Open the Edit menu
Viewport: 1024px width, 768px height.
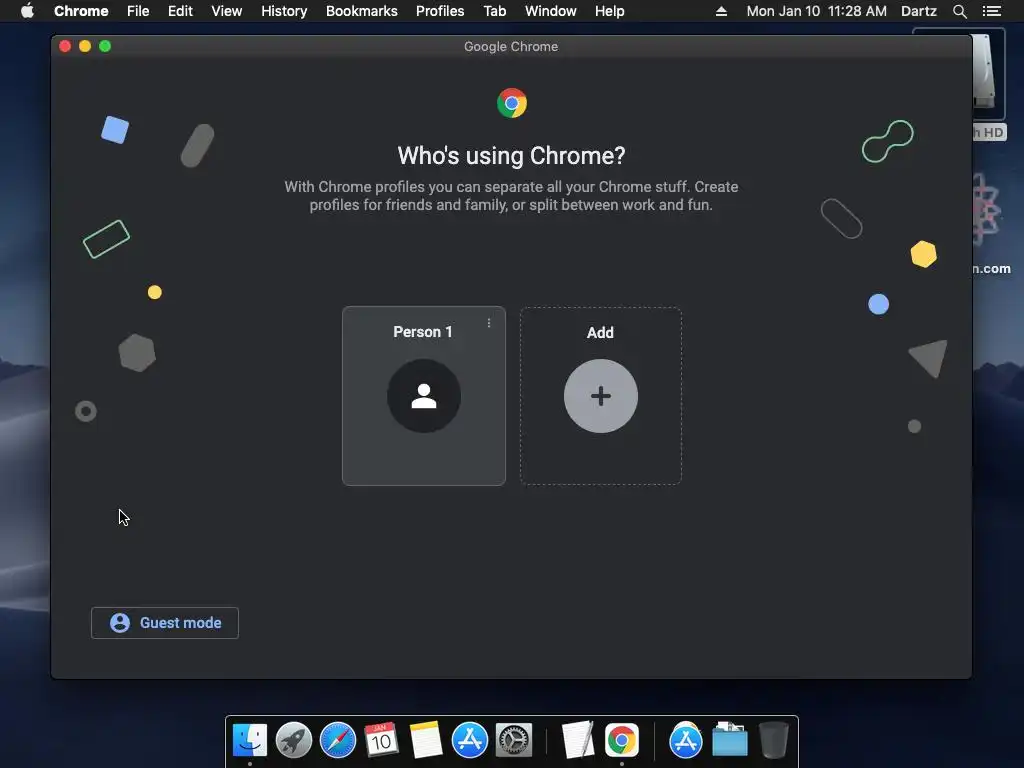tap(180, 11)
